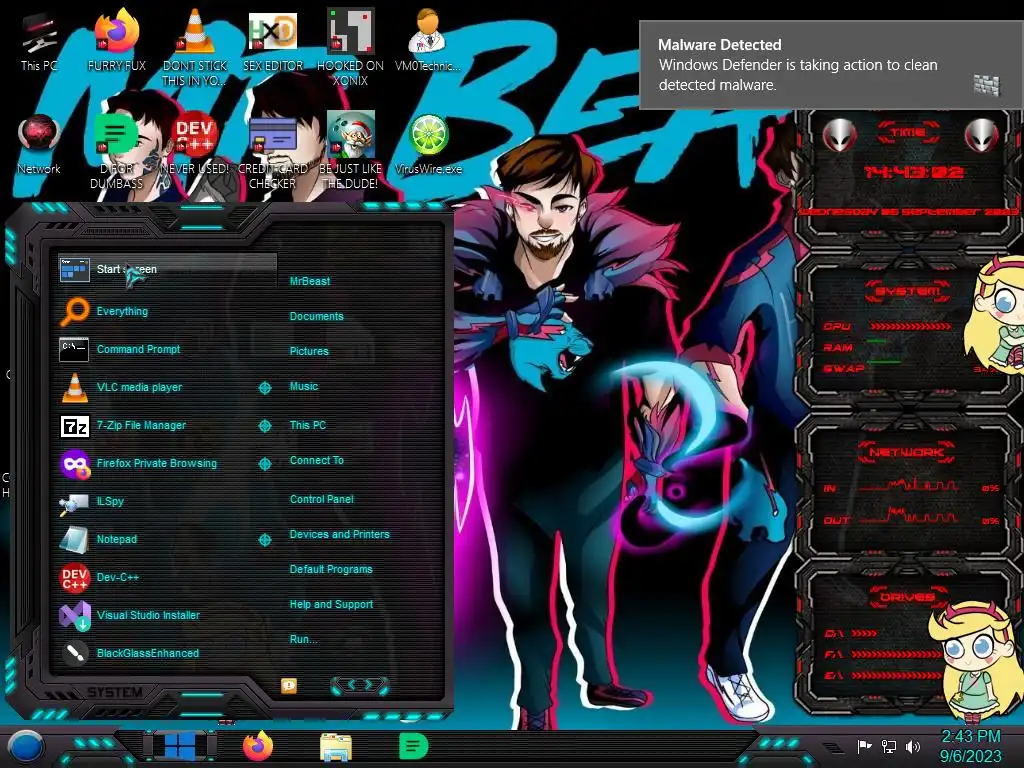The height and width of the screenshot is (768, 1024).
Task: Expand the Notepad jump list
Action: tap(264, 540)
